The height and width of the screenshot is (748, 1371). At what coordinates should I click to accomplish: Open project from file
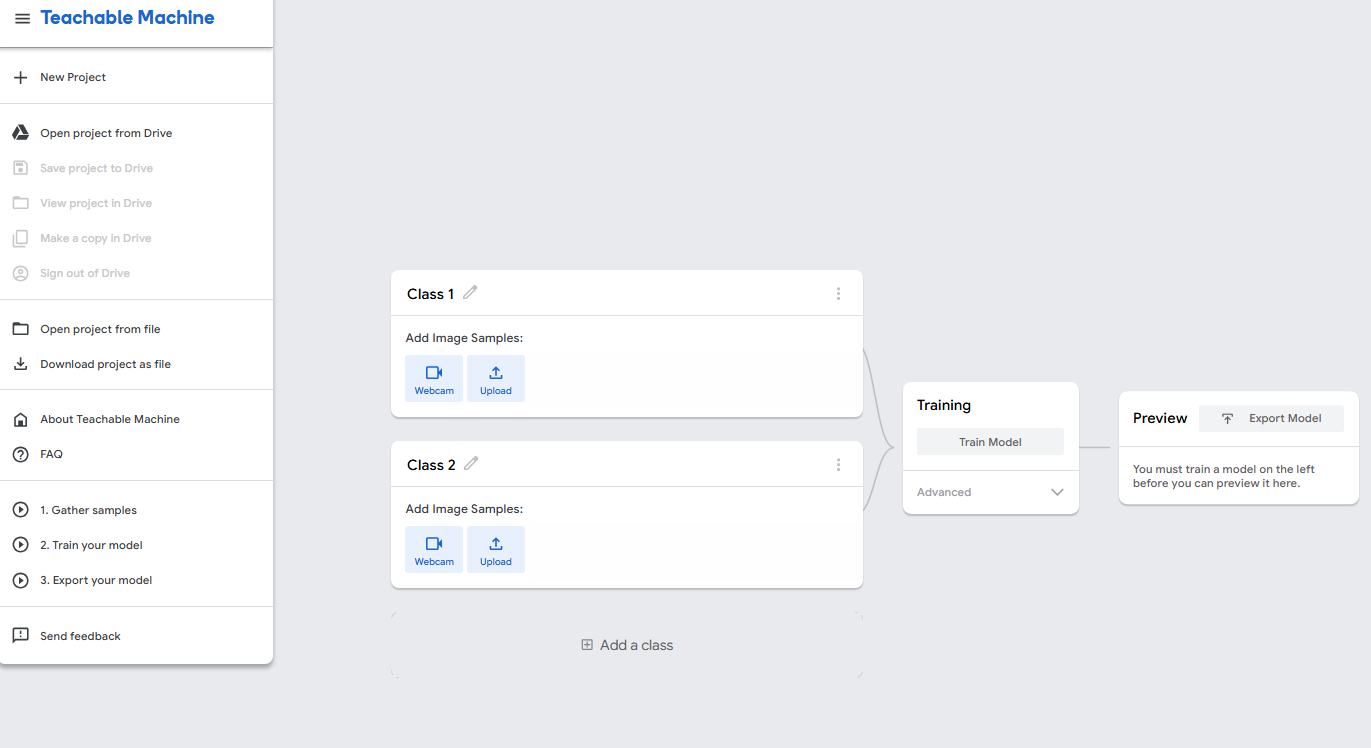tap(100, 329)
